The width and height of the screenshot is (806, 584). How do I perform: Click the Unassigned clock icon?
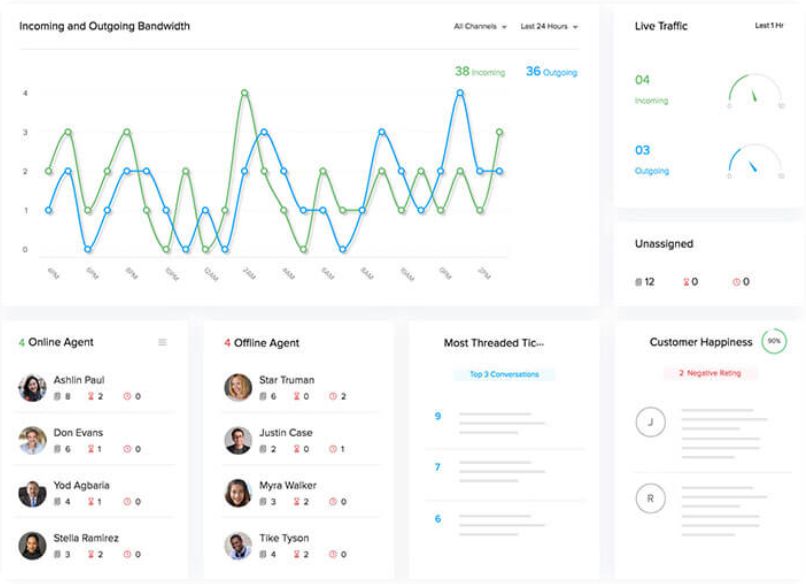coord(736,282)
